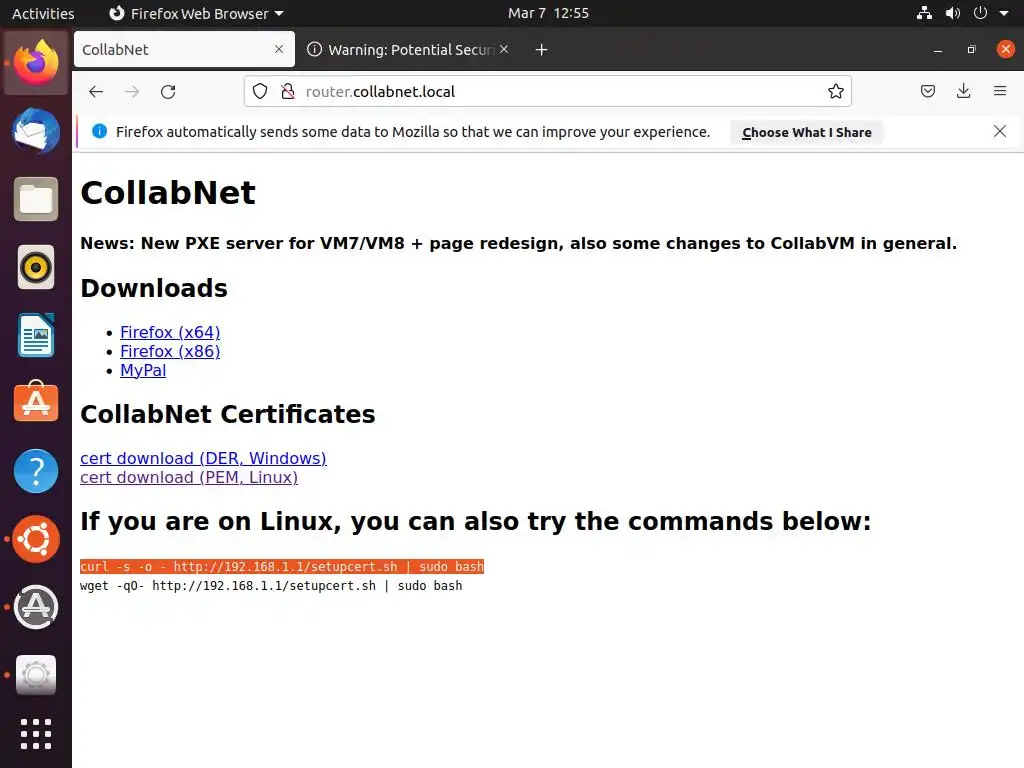Image resolution: width=1024 pixels, height=768 pixels.
Task: Open the Firefox Web Browser app menu
Action: (196, 14)
